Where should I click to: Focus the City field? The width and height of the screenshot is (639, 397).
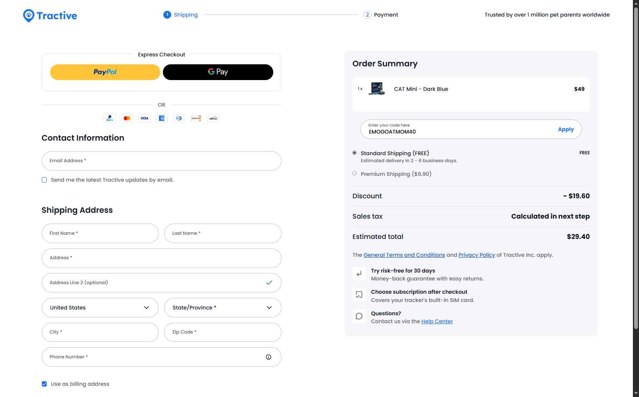pos(100,332)
